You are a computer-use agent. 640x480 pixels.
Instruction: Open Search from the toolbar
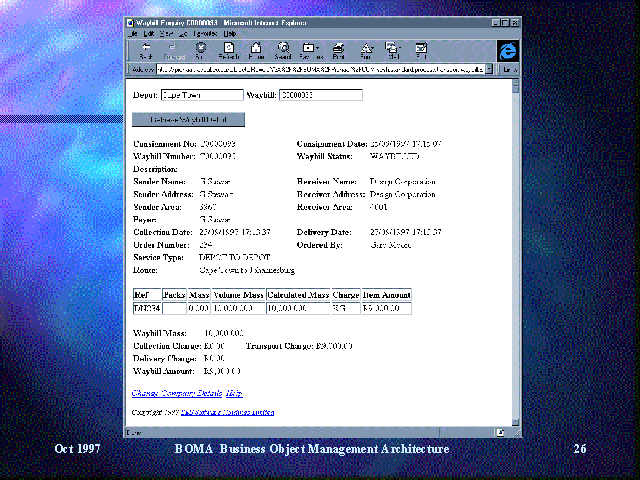[283, 49]
